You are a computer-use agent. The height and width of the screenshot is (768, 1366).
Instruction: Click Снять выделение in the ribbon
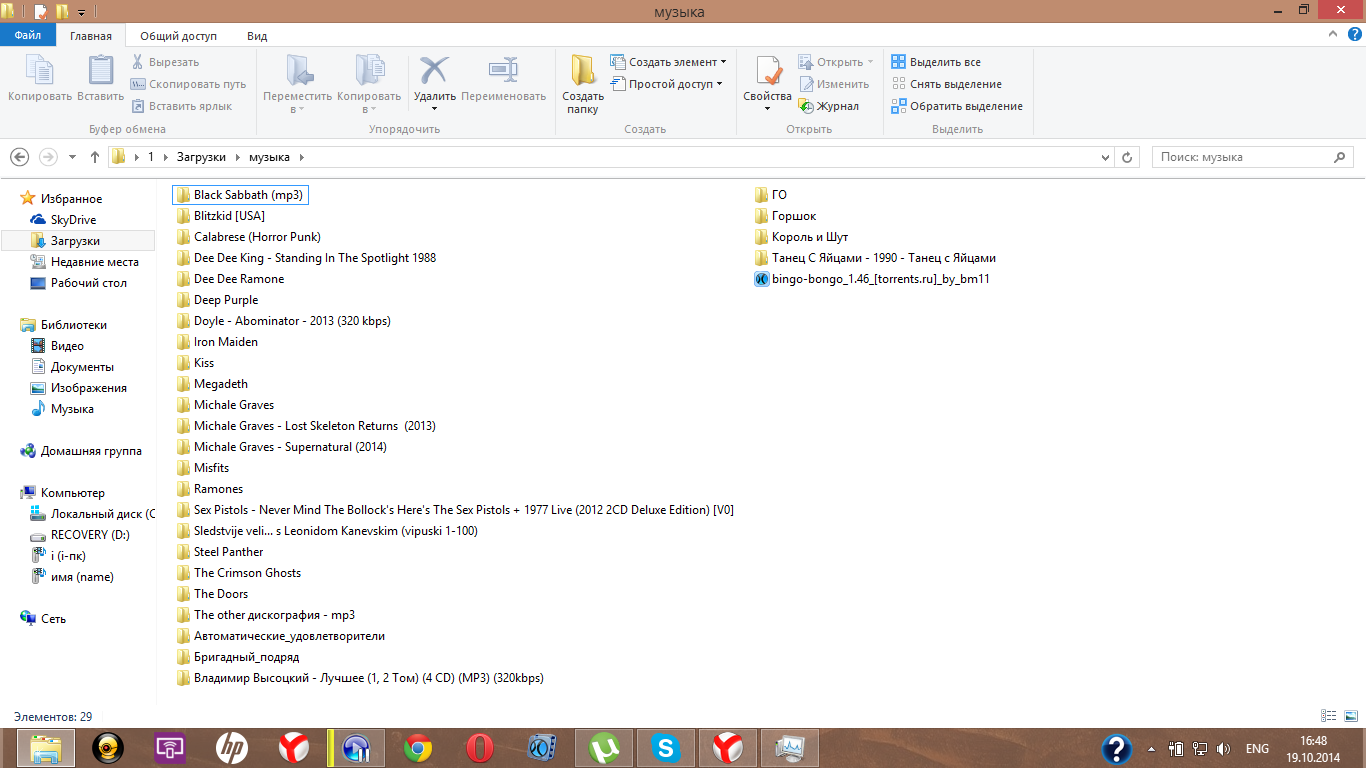point(946,84)
